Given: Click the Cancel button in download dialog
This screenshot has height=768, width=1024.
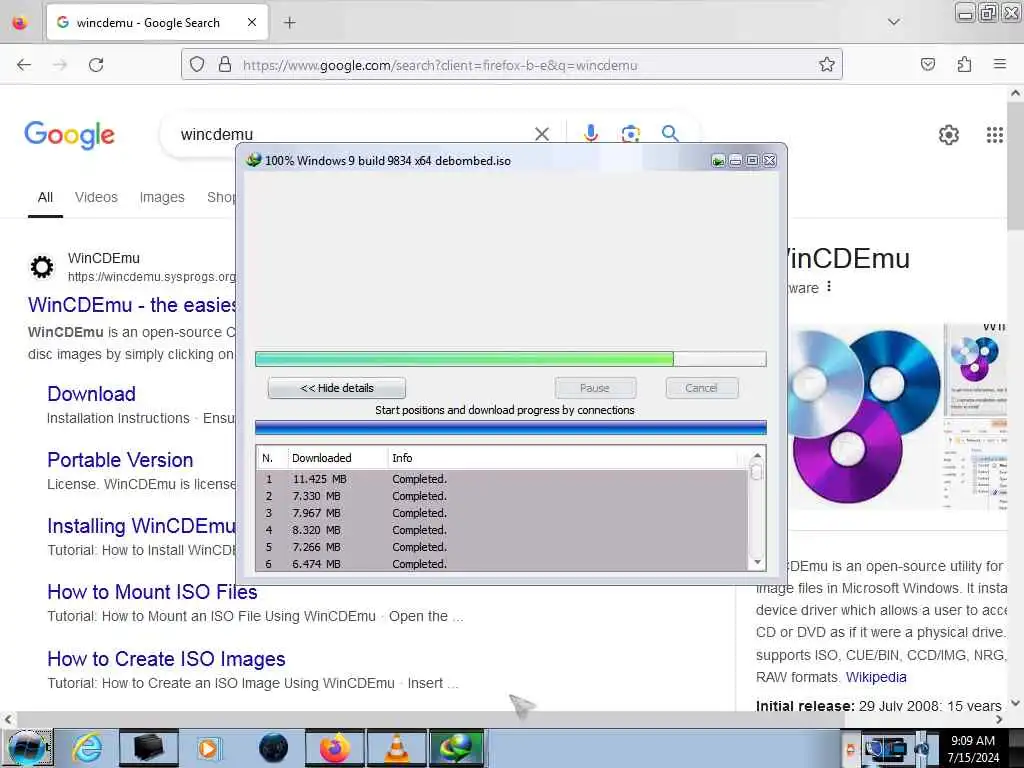Looking at the screenshot, I should (x=701, y=388).
